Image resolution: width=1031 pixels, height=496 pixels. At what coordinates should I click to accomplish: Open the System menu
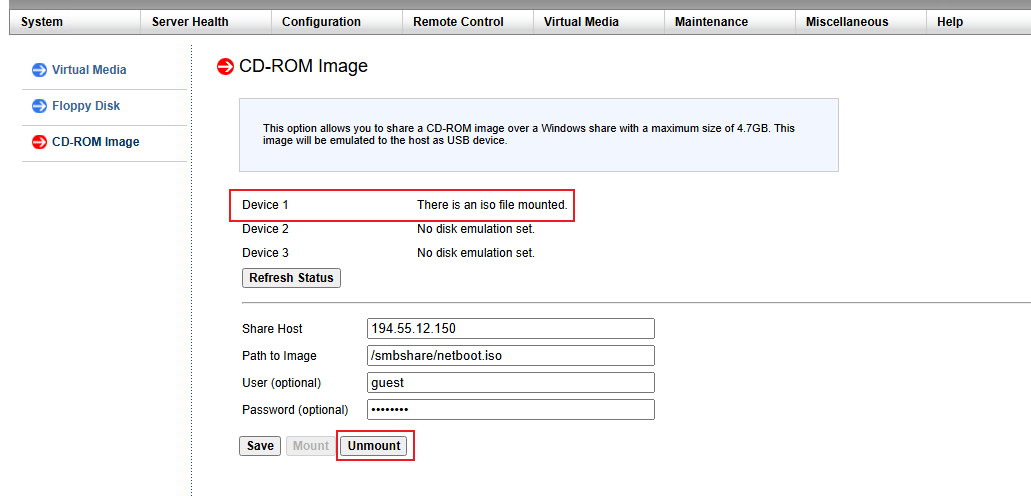[x=42, y=22]
